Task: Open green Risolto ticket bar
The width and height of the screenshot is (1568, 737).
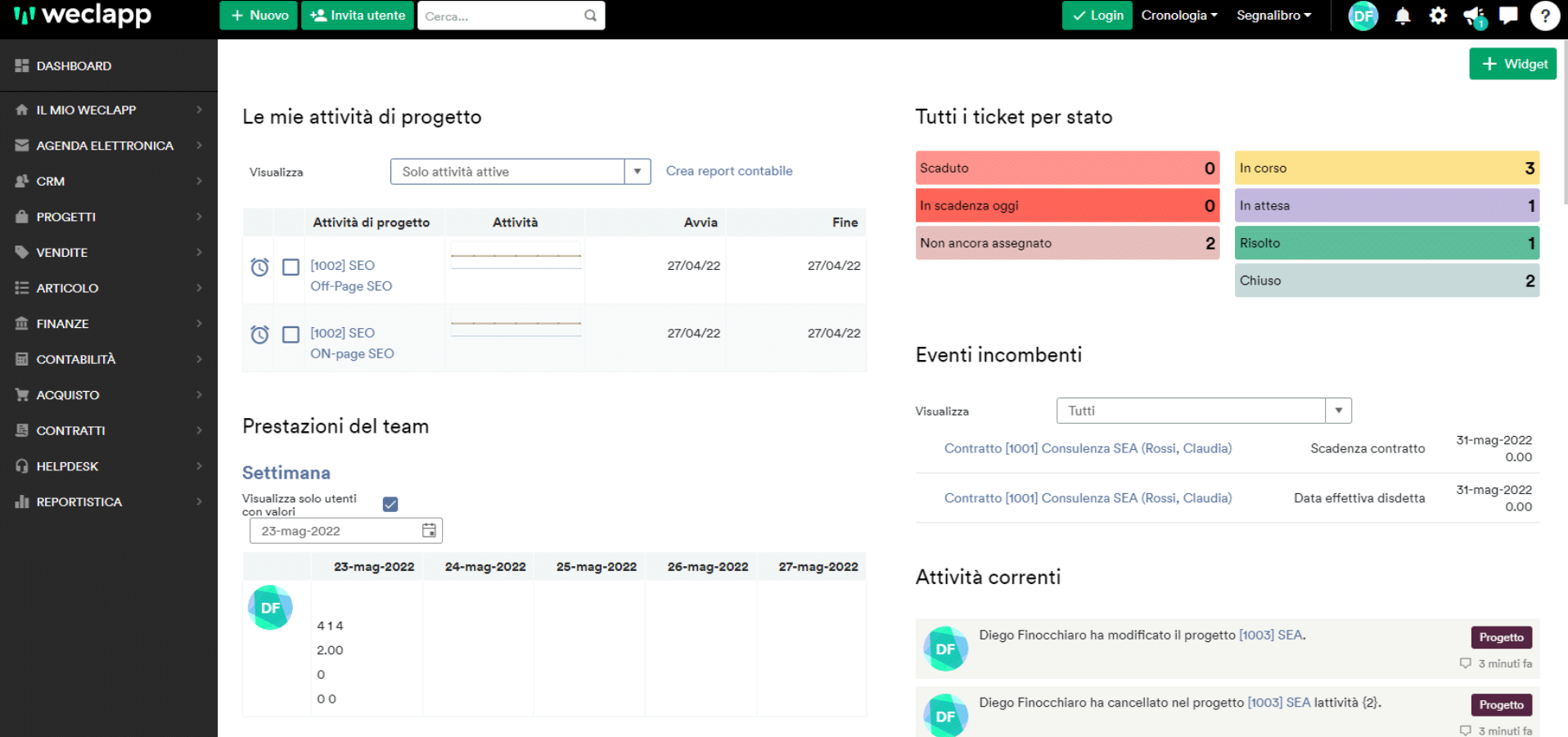Action: [x=1387, y=243]
